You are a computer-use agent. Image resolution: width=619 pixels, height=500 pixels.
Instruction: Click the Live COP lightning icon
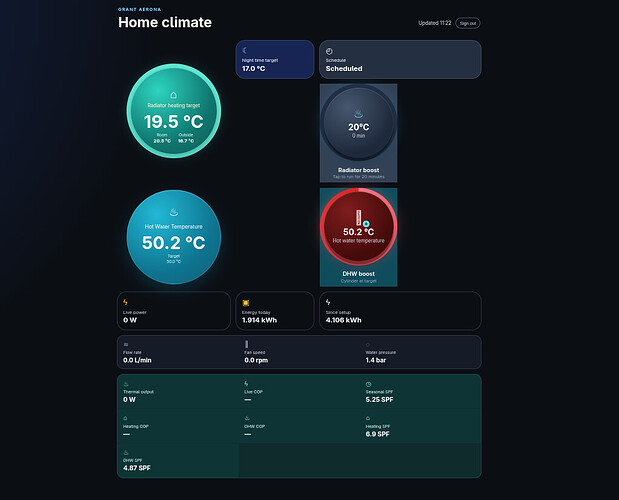click(246, 384)
